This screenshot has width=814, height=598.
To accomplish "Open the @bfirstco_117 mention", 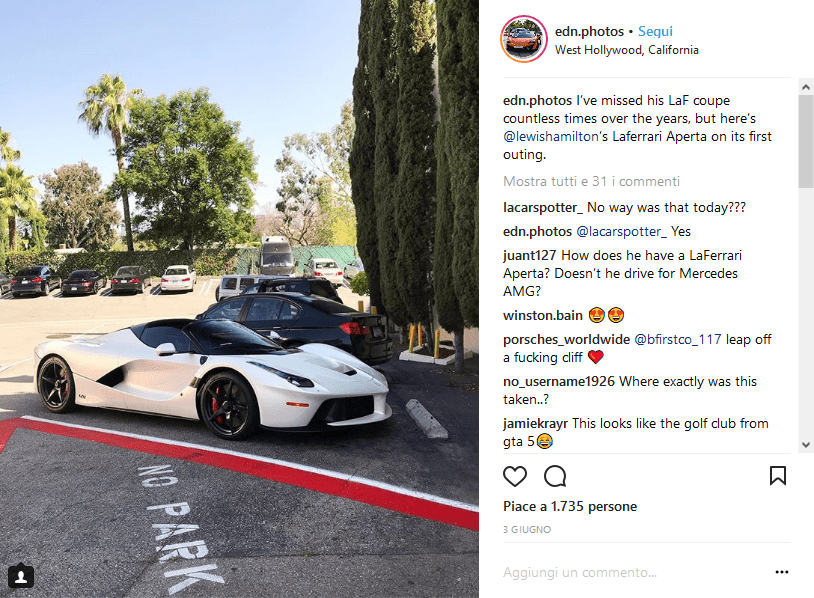I will 677,339.
